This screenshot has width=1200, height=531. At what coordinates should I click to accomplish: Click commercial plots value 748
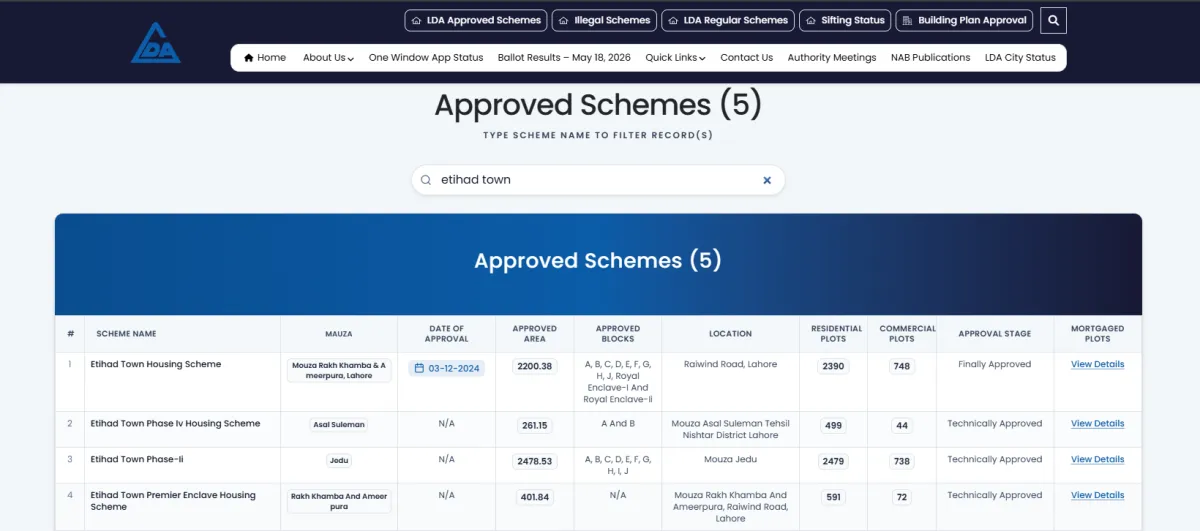click(x=902, y=367)
